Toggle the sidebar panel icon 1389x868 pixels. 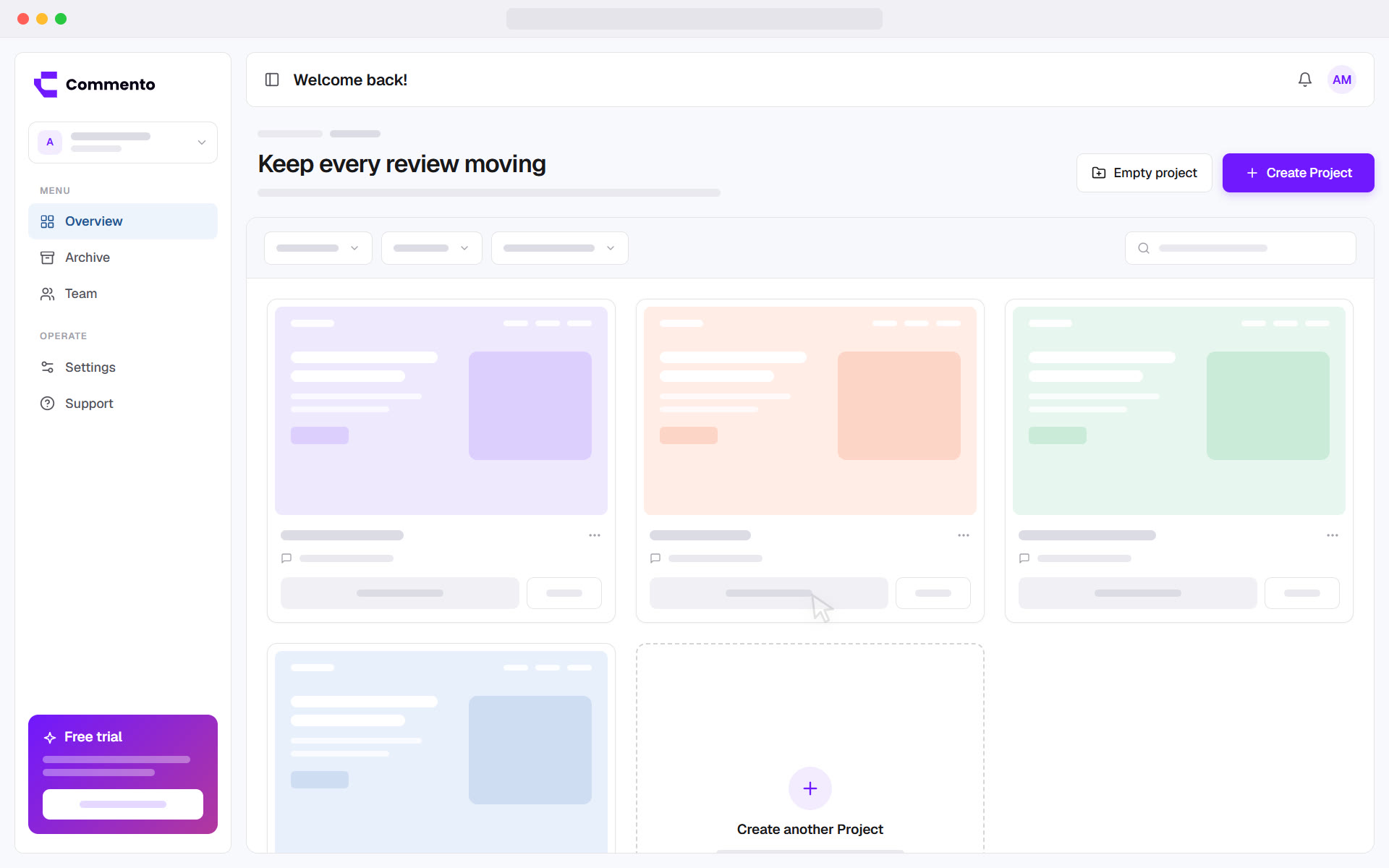(272, 80)
